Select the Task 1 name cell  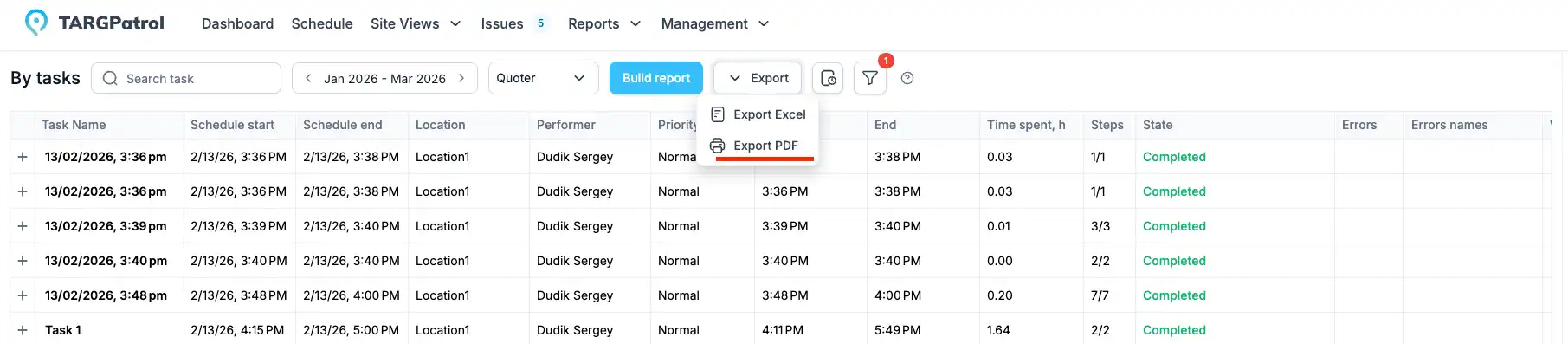pos(63,330)
